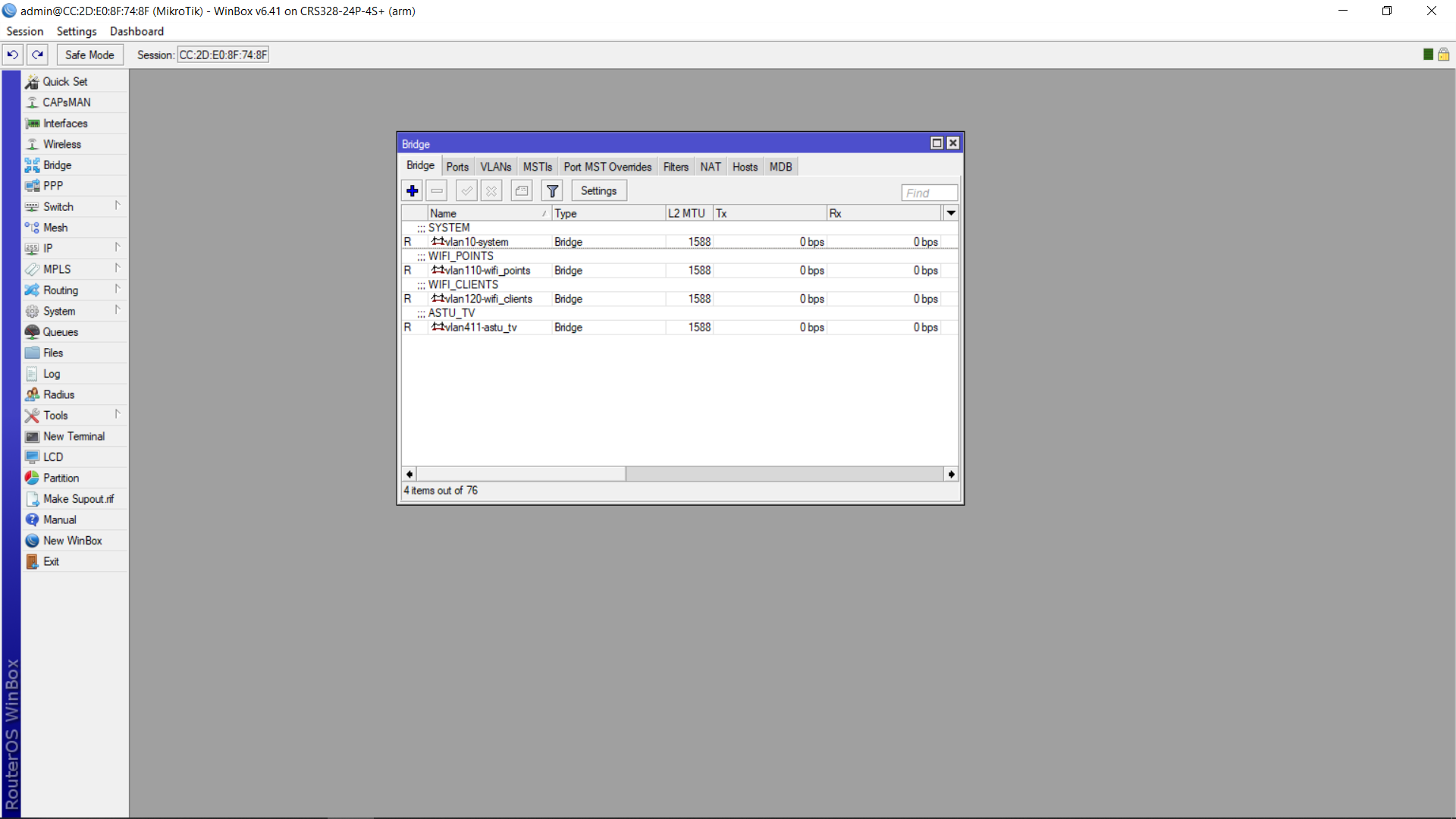
Task: Switch to the Ports tab
Action: pos(457,167)
